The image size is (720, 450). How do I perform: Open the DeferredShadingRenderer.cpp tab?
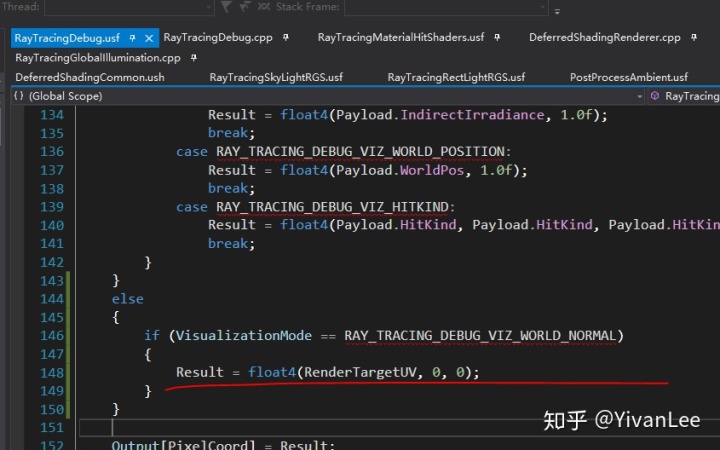coord(604,38)
